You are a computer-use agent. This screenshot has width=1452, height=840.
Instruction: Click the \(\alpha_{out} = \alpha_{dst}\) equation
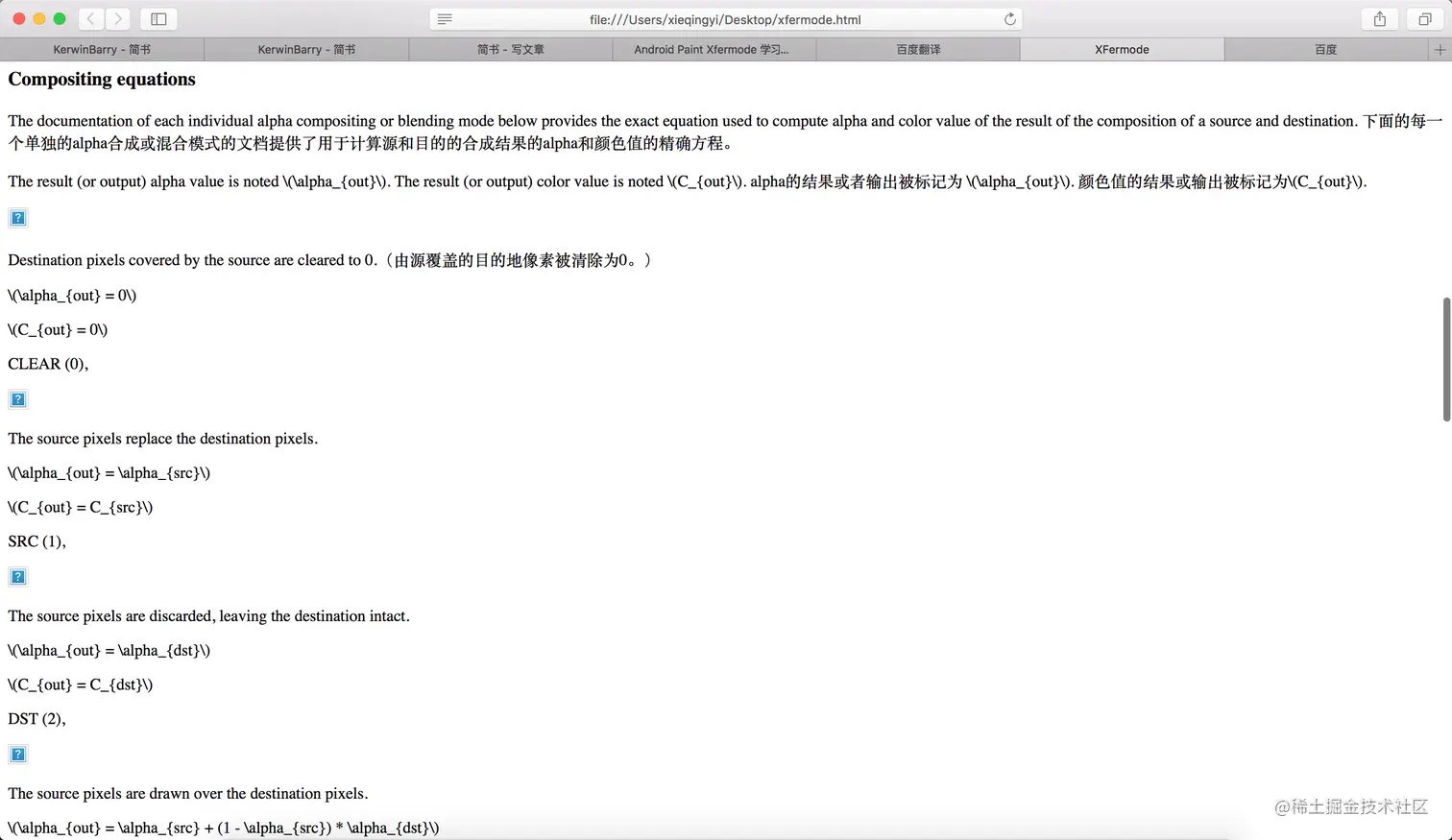(109, 651)
